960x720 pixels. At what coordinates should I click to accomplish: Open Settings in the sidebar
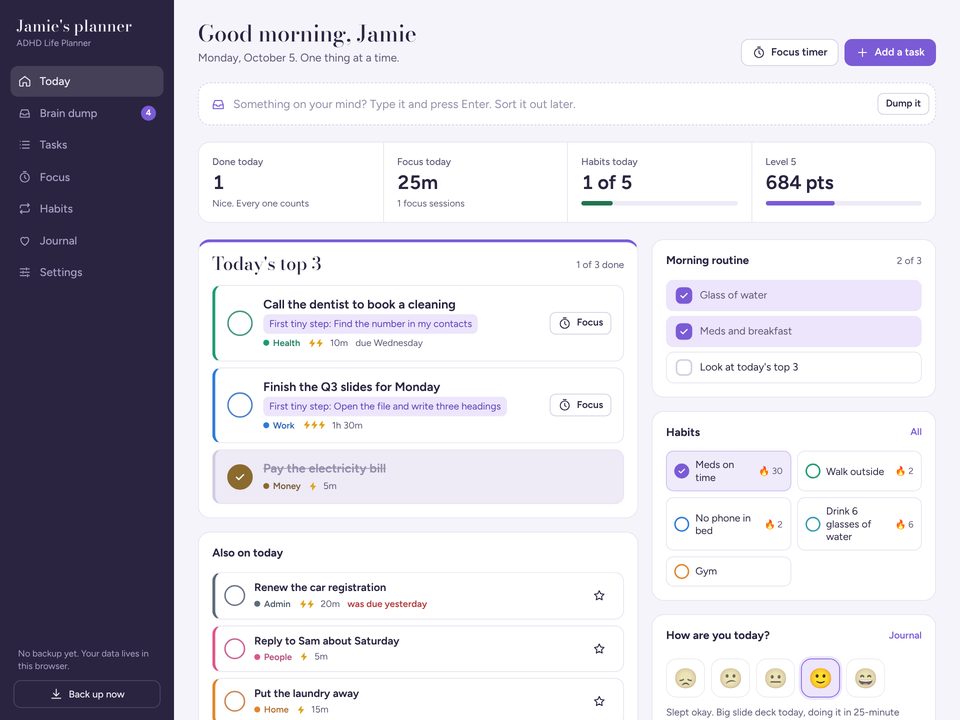coord(87,272)
